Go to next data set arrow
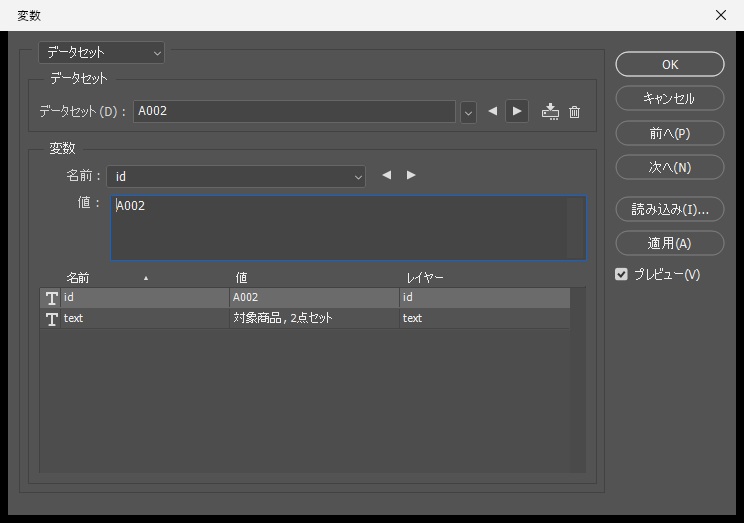Image resolution: width=744 pixels, height=523 pixels. tap(517, 111)
